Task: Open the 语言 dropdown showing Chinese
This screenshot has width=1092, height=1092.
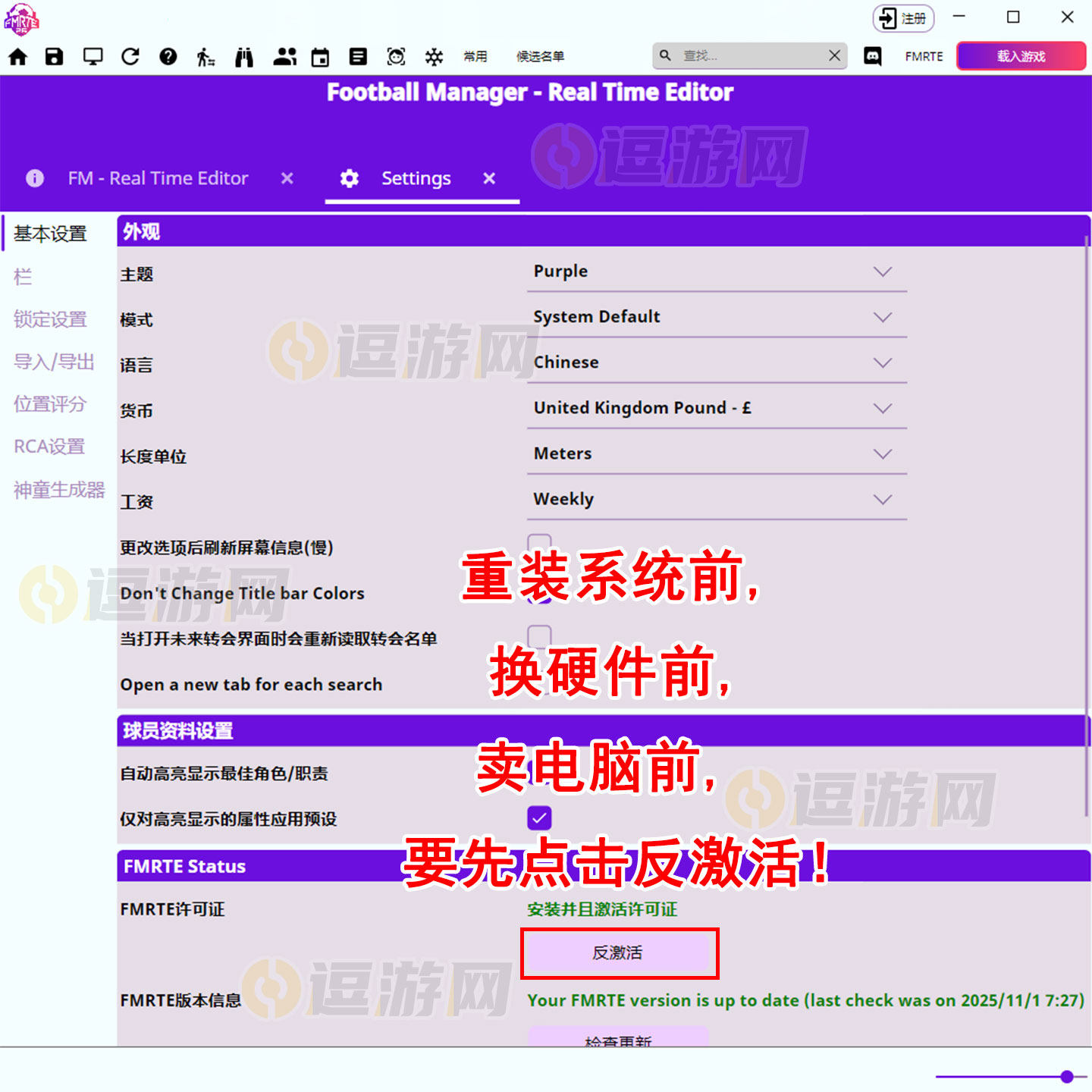Action: (x=717, y=362)
